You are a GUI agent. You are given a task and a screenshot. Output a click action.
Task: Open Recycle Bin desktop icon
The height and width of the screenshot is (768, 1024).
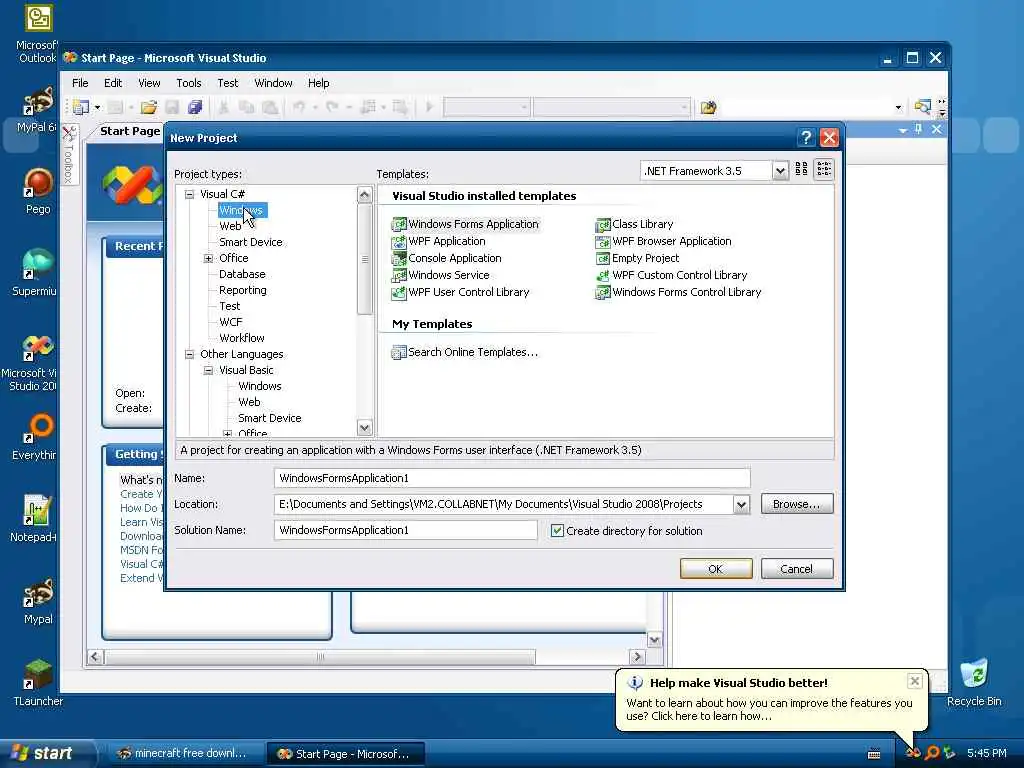tap(974, 682)
